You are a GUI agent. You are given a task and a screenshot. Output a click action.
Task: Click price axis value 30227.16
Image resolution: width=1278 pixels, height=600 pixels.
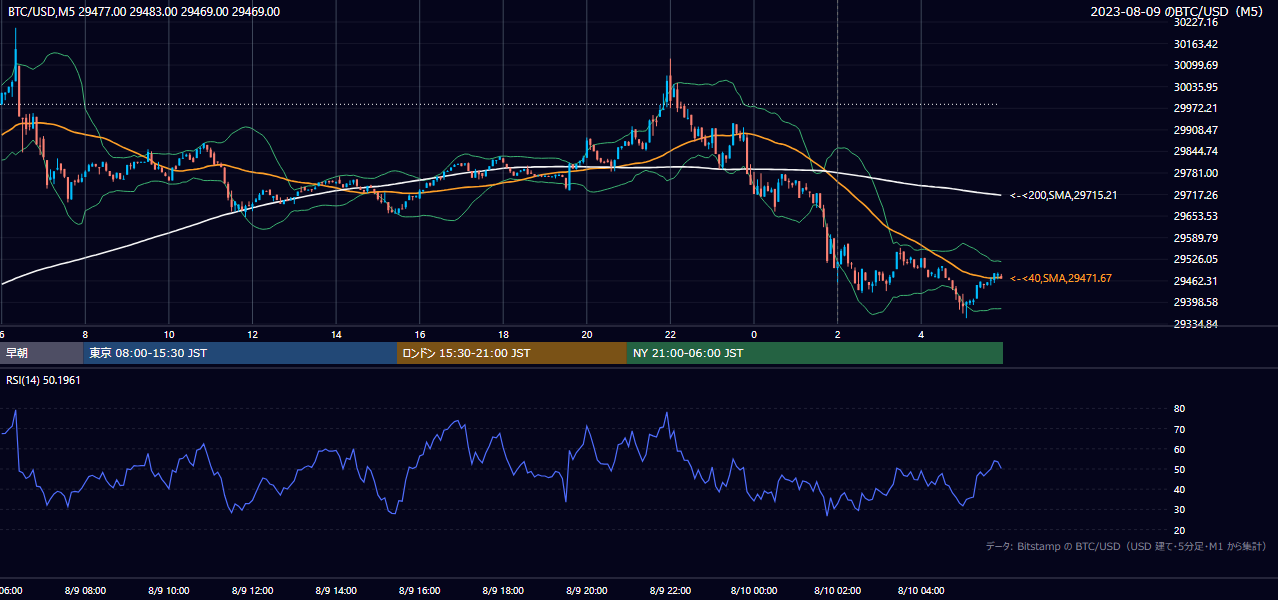click(x=1196, y=22)
